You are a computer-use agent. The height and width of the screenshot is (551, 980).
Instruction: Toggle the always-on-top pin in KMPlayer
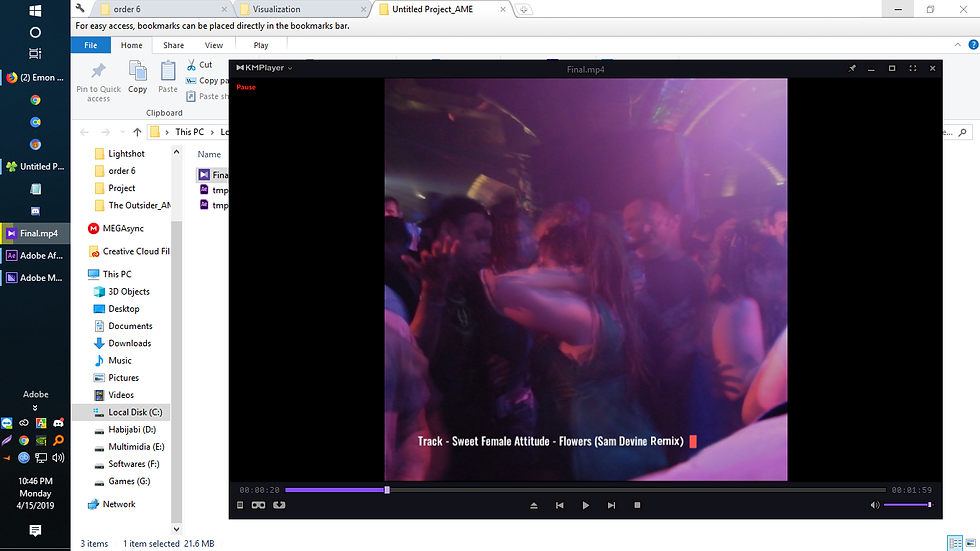852,68
